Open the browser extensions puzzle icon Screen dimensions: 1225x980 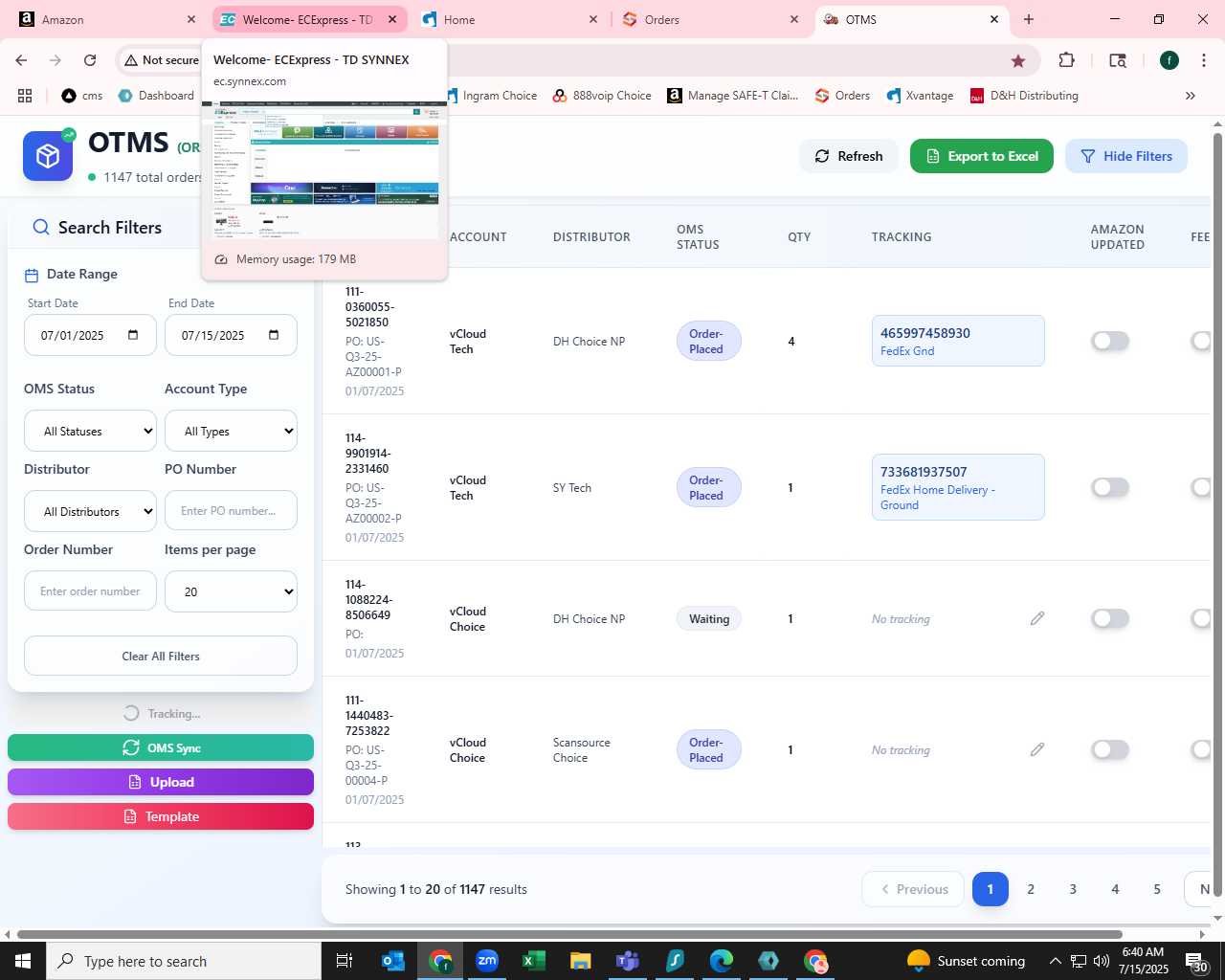[1067, 60]
